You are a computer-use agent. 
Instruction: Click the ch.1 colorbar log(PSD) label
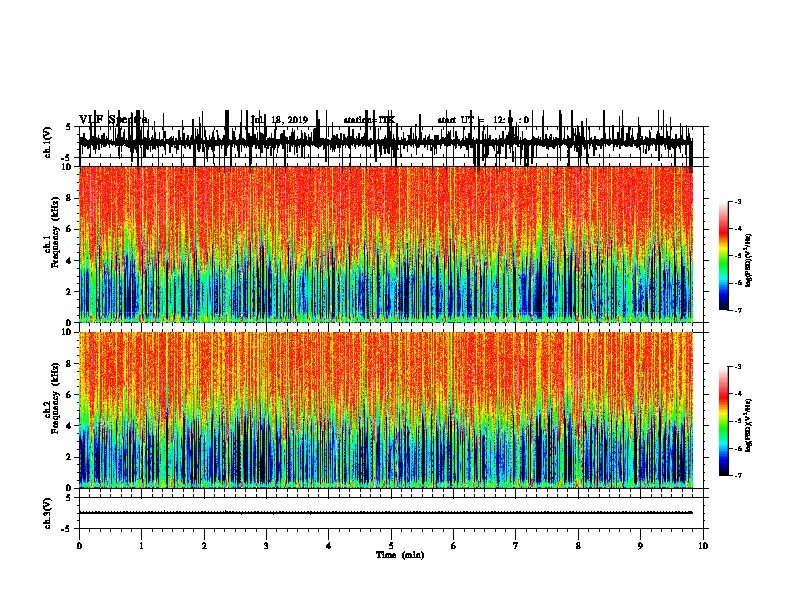tap(749, 260)
